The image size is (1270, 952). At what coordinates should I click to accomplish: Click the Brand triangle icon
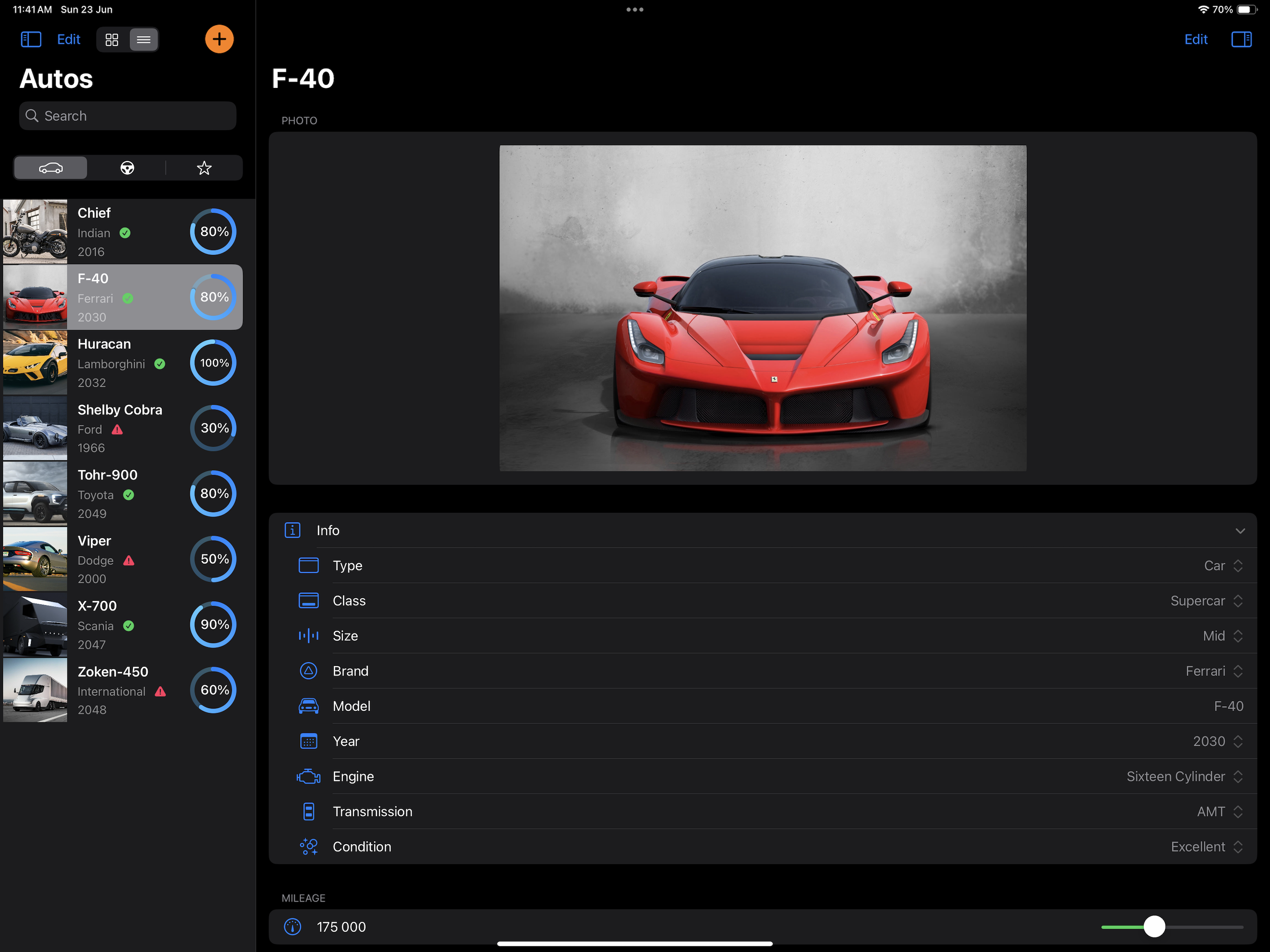[x=308, y=671]
